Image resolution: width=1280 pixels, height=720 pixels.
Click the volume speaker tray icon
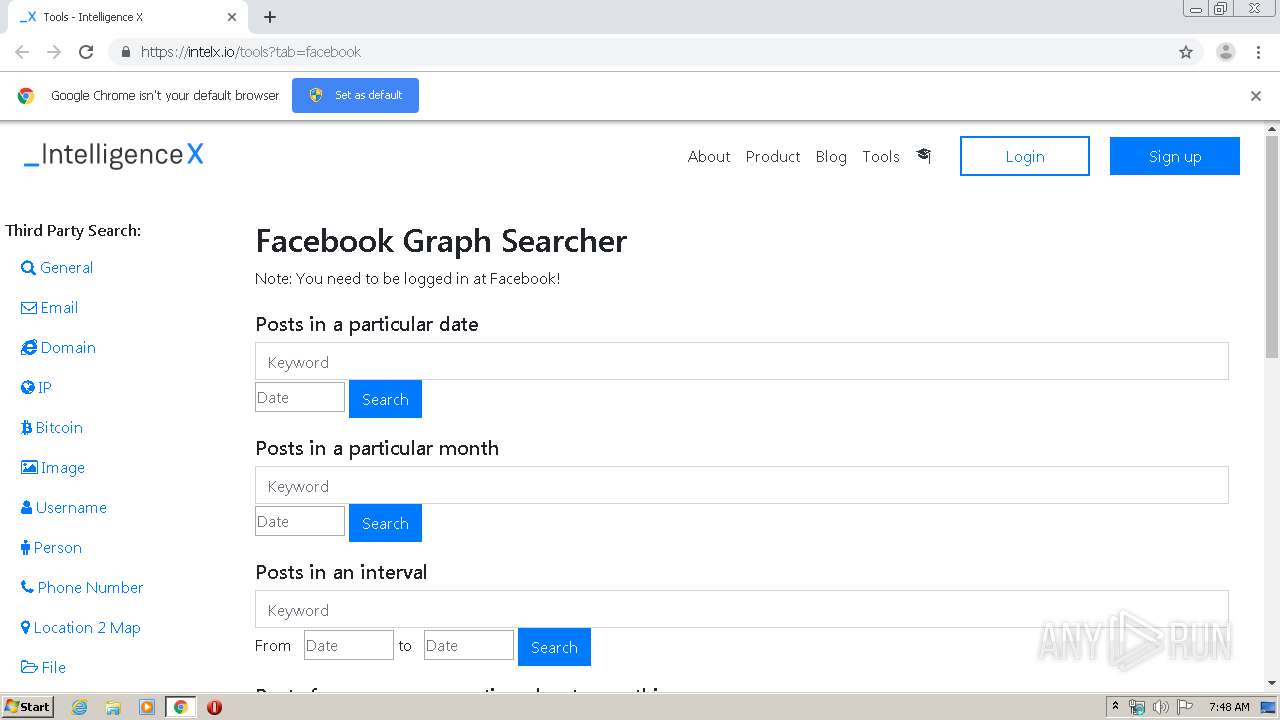tap(1161, 707)
